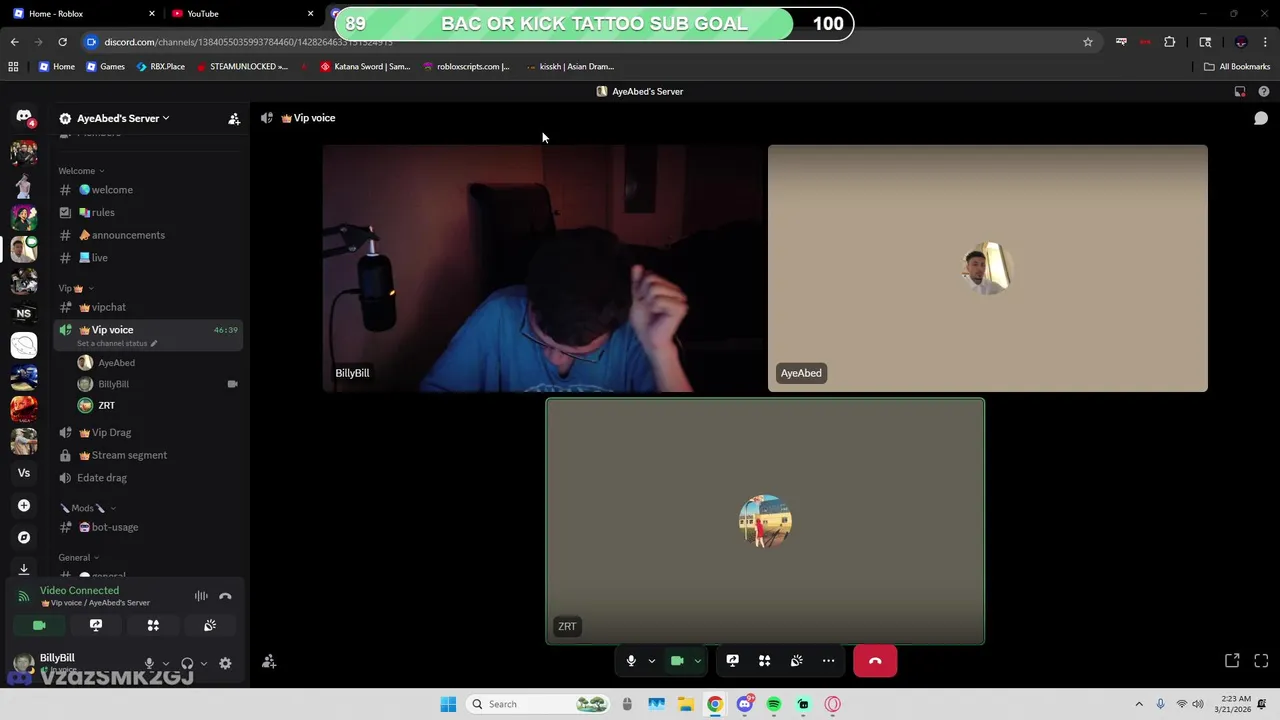1280x720 pixels.
Task: Collapse the General category
Action: coord(79,557)
